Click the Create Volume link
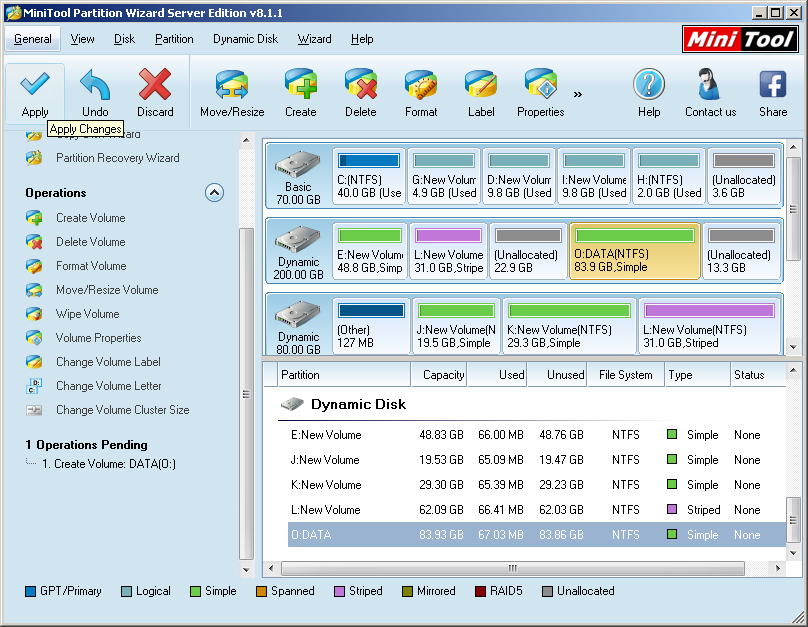808x627 pixels. [x=91, y=218]
